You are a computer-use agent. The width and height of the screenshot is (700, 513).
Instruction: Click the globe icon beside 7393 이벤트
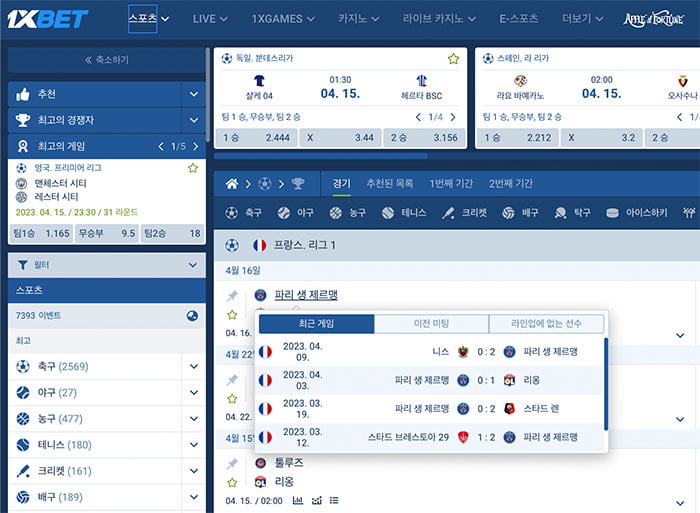(x=192, y=316)
